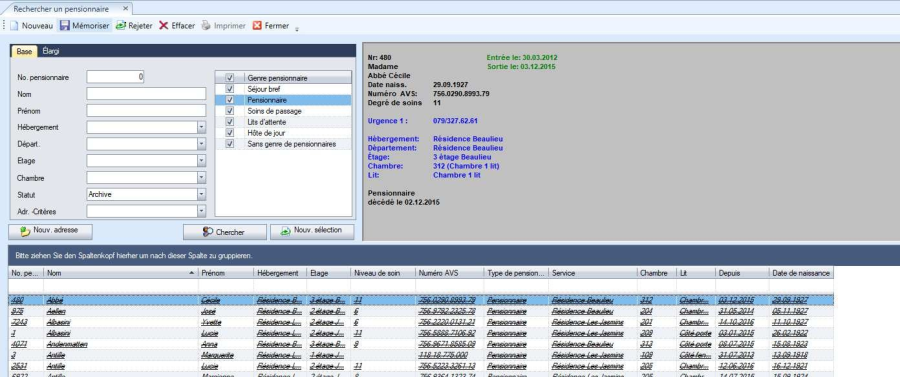Uncheck the Séjour bref checkbox

pos(230,89)
